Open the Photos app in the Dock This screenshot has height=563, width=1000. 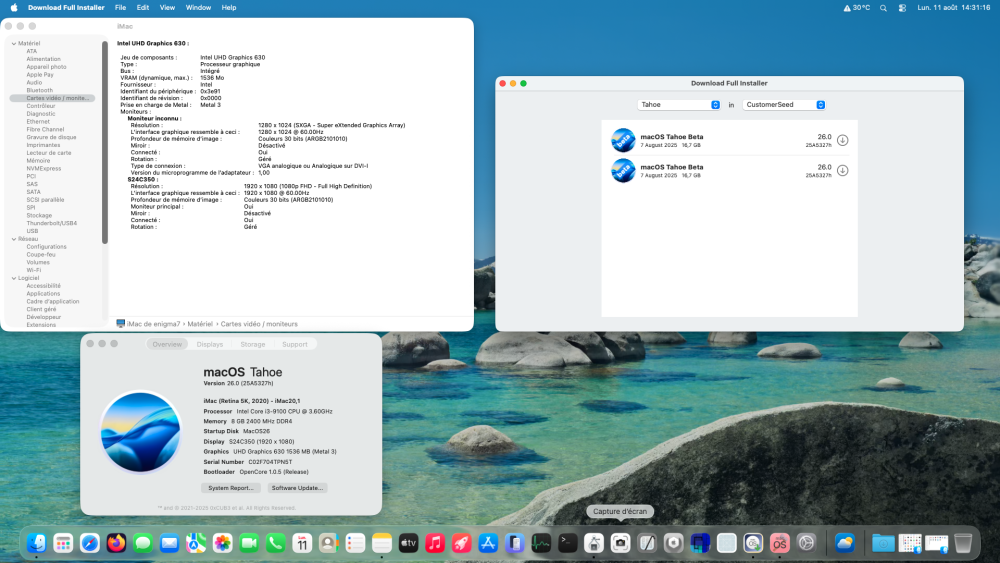[223, 543]
